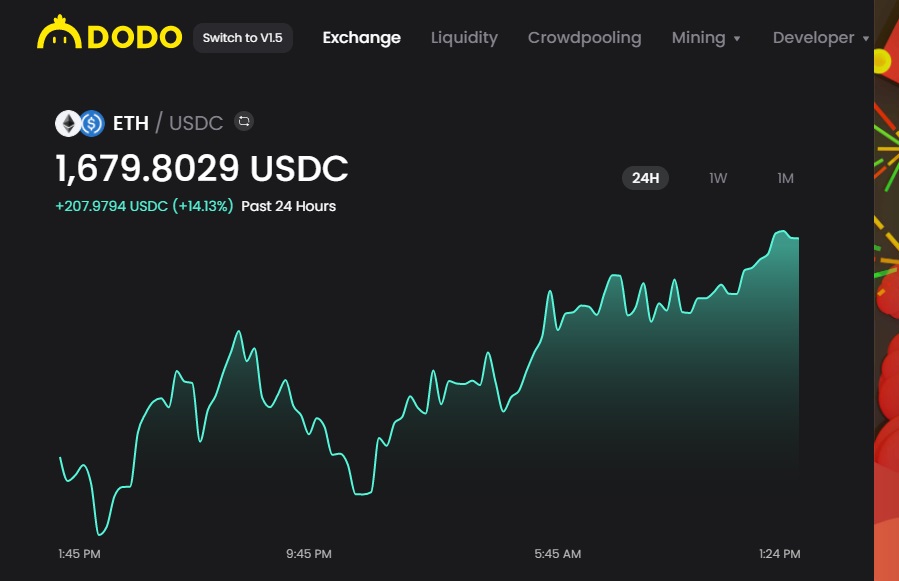Click the Past 24 Hours label
Viewport: 899px width, 581px height.
tap(288, 206)
